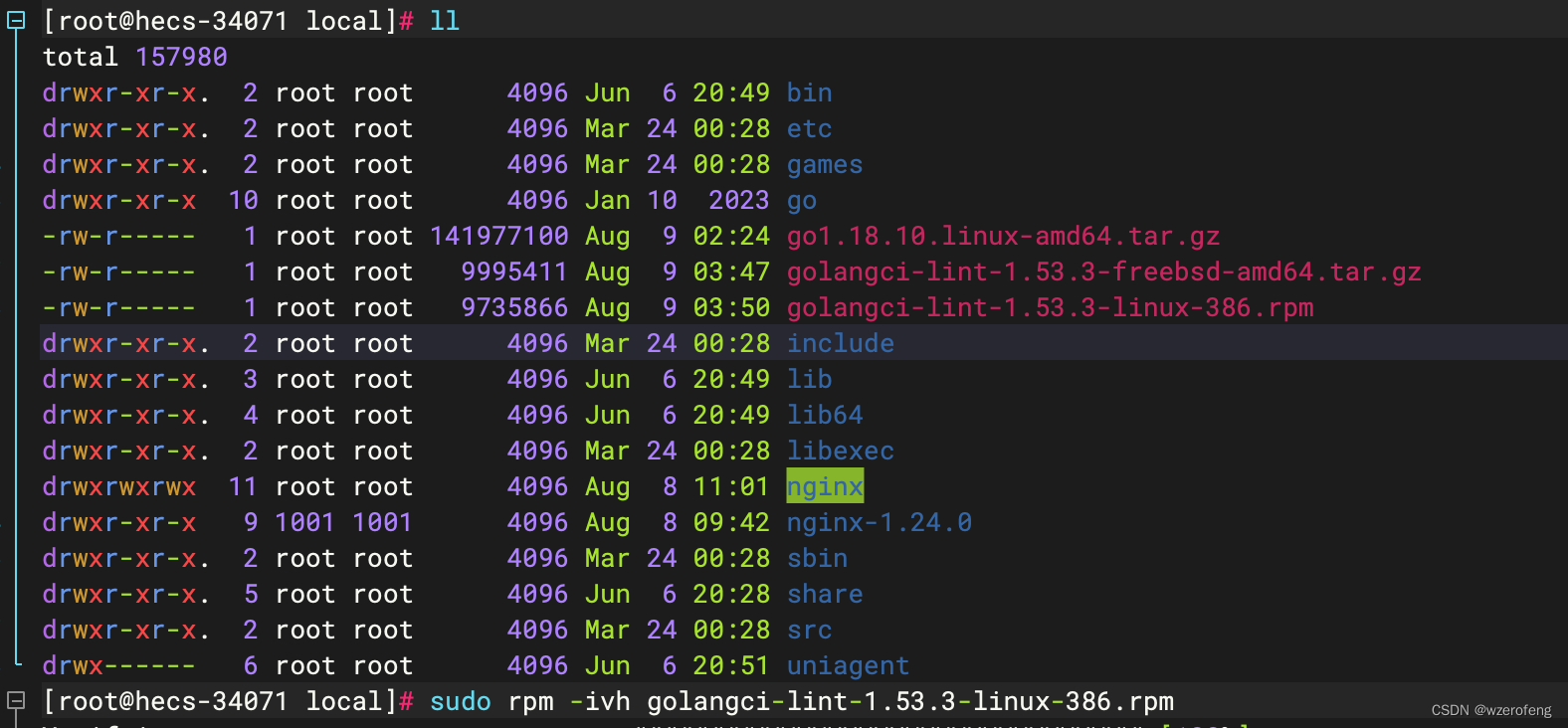This screenshot has height=728, width=1568.
Task: Select the 'games' directory entry
Action: click(x=825, y=164)
